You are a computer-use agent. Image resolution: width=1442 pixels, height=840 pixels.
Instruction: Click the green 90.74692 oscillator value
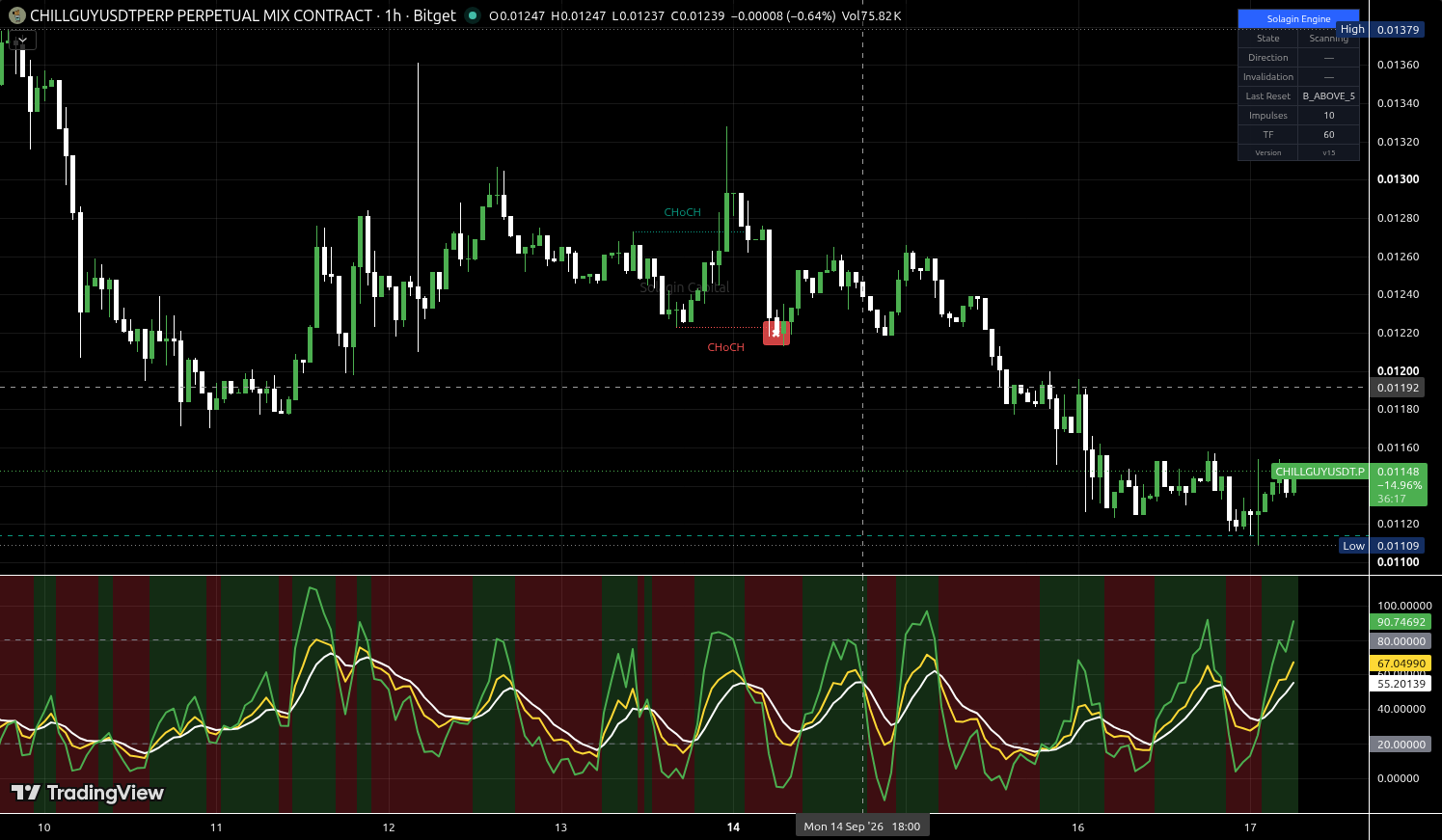click(x=1401, y=622)
